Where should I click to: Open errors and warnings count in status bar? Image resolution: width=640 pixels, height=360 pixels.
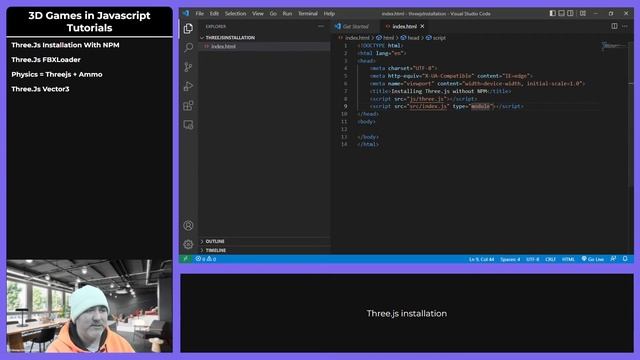click(206, 259)
